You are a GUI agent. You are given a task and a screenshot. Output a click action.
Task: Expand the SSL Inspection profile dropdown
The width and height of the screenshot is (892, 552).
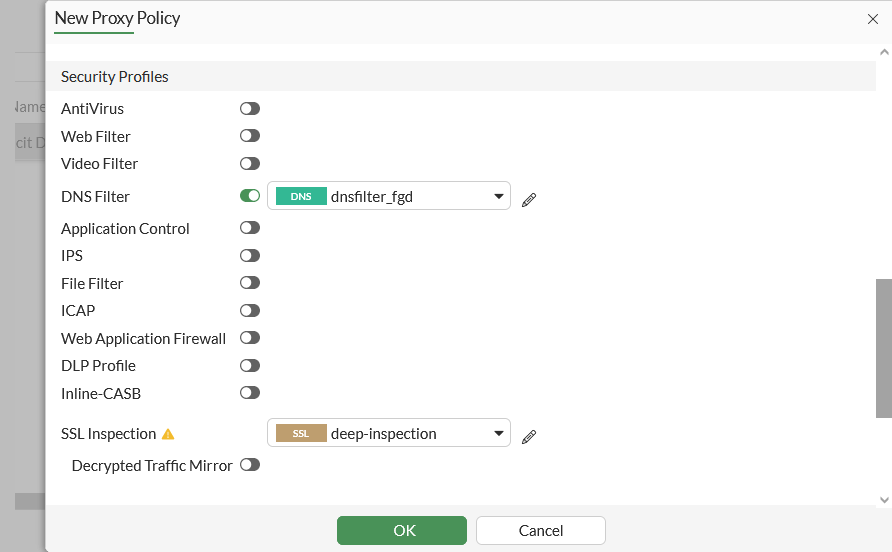389,434
